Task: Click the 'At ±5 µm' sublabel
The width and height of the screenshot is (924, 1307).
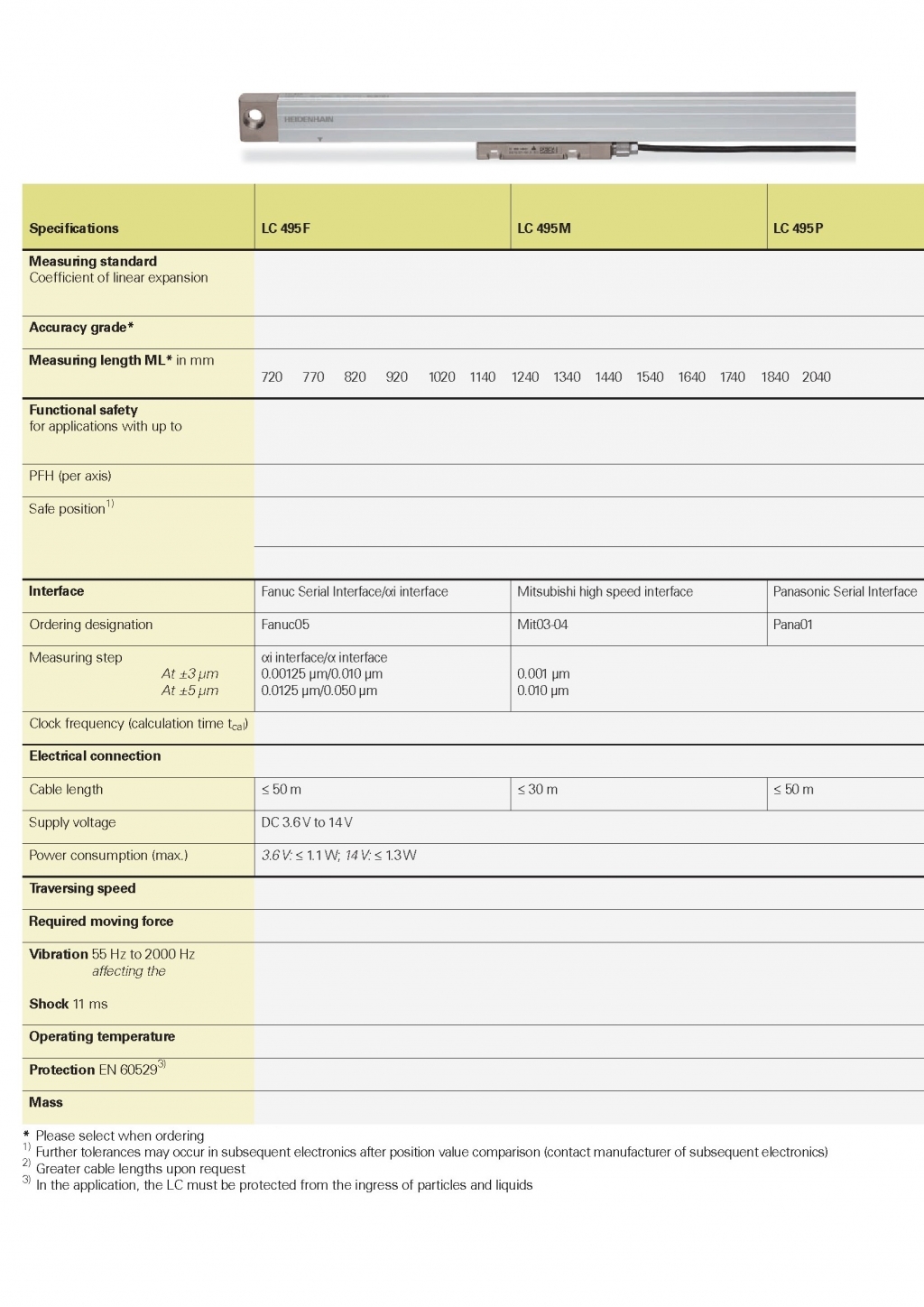Action: pos(189,691)
